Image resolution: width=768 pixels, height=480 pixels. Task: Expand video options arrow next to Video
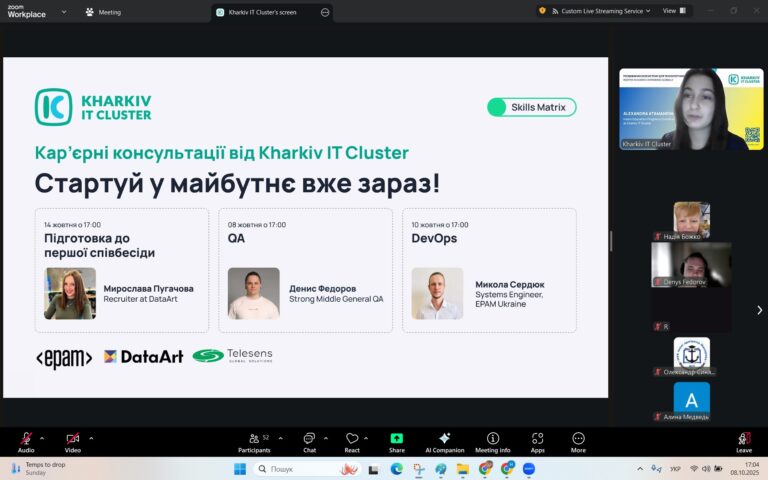pos(91,438)
